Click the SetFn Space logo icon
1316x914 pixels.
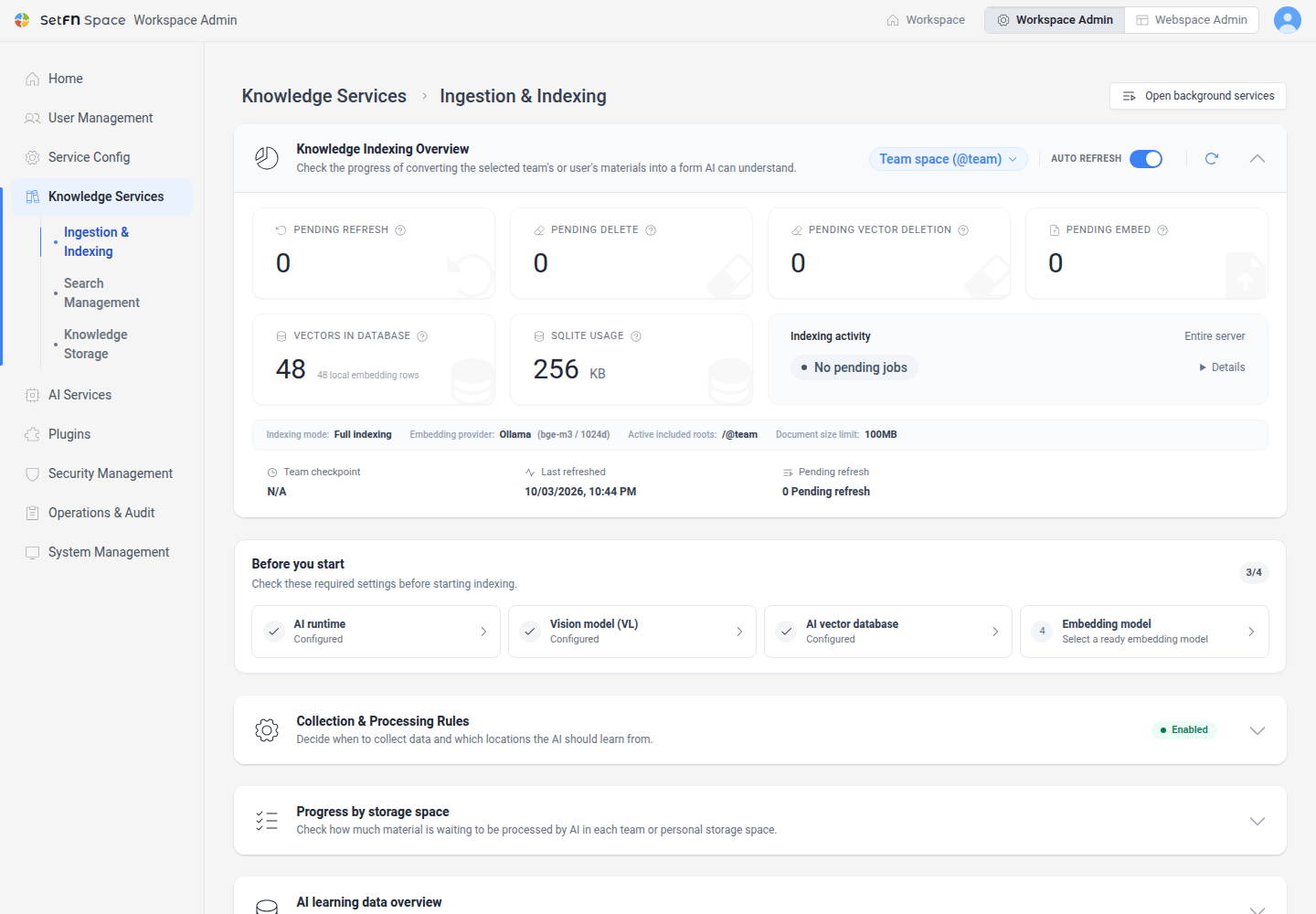point(22,20)
